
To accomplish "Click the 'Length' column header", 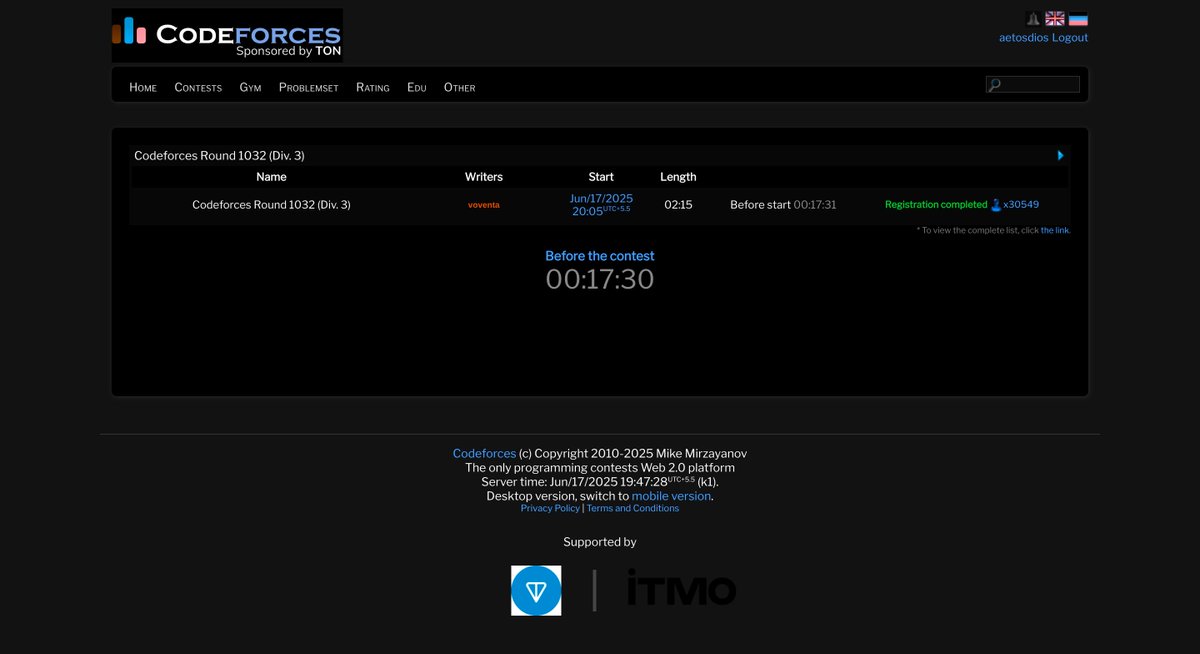I will click(x=678, y=177).
